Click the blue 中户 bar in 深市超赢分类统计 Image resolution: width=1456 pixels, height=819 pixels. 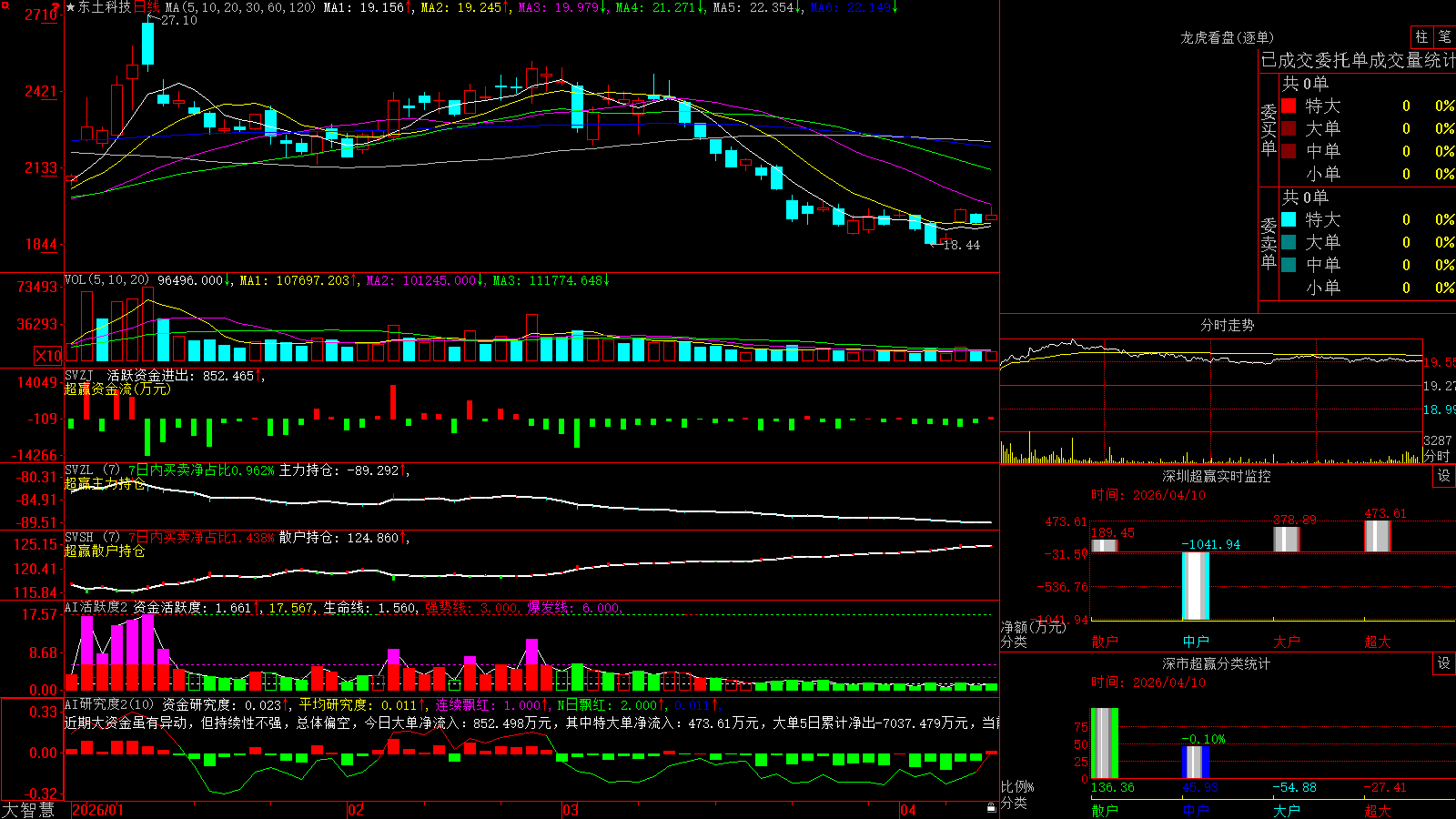[1196, 763]
